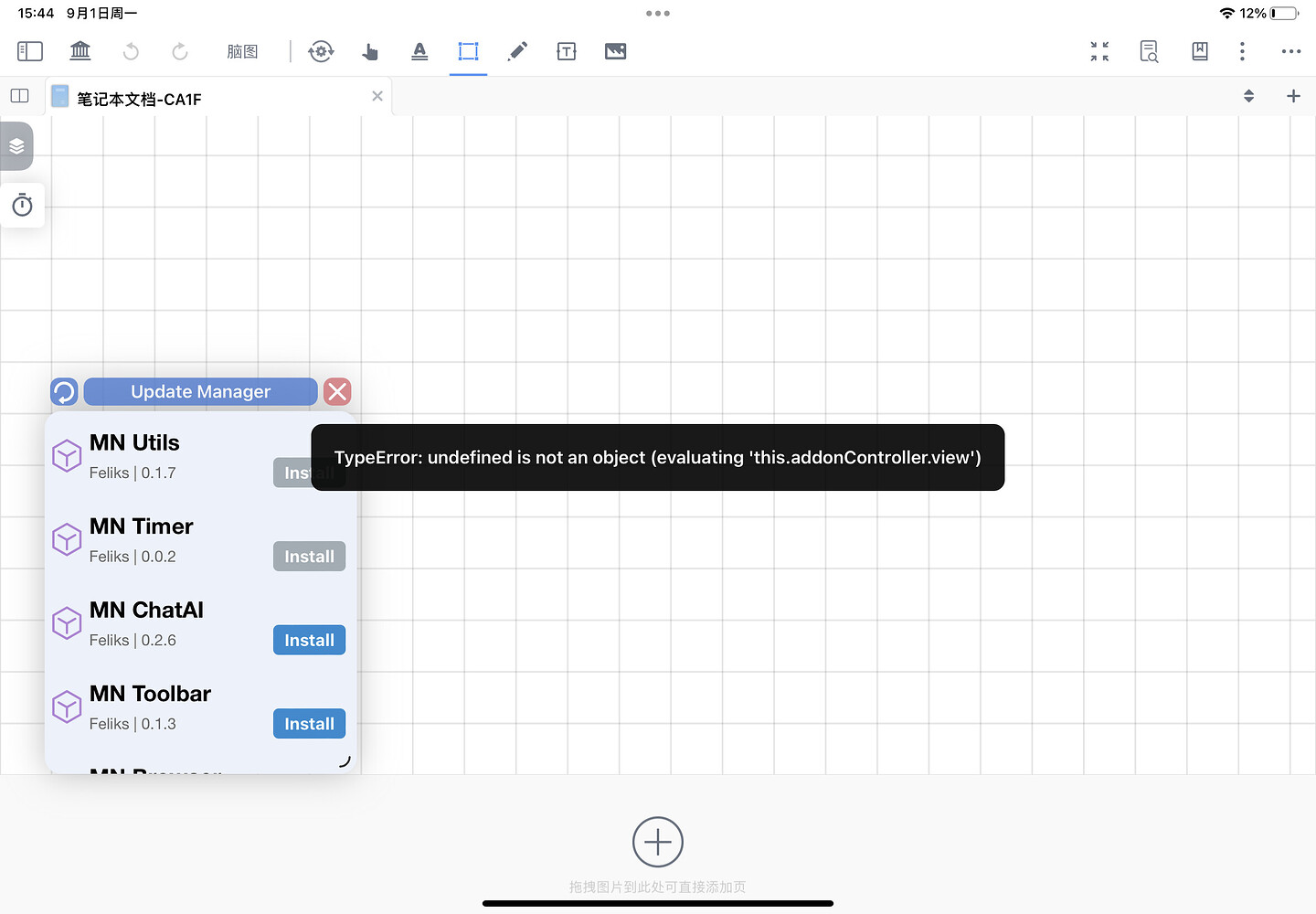The height and width of the screenshot is (914, 1316).
Task: Install the MN Toolbar add-on
Action: point(309,724)
